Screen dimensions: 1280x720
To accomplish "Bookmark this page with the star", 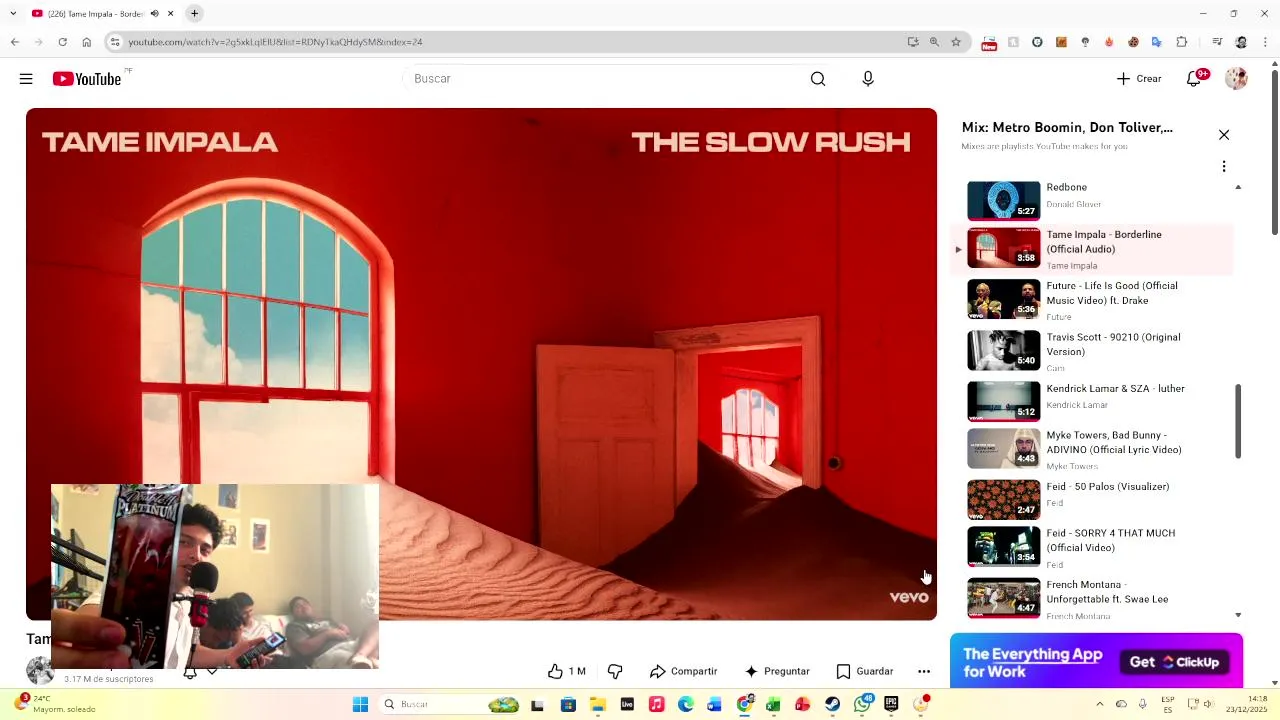I will [956, 42].
